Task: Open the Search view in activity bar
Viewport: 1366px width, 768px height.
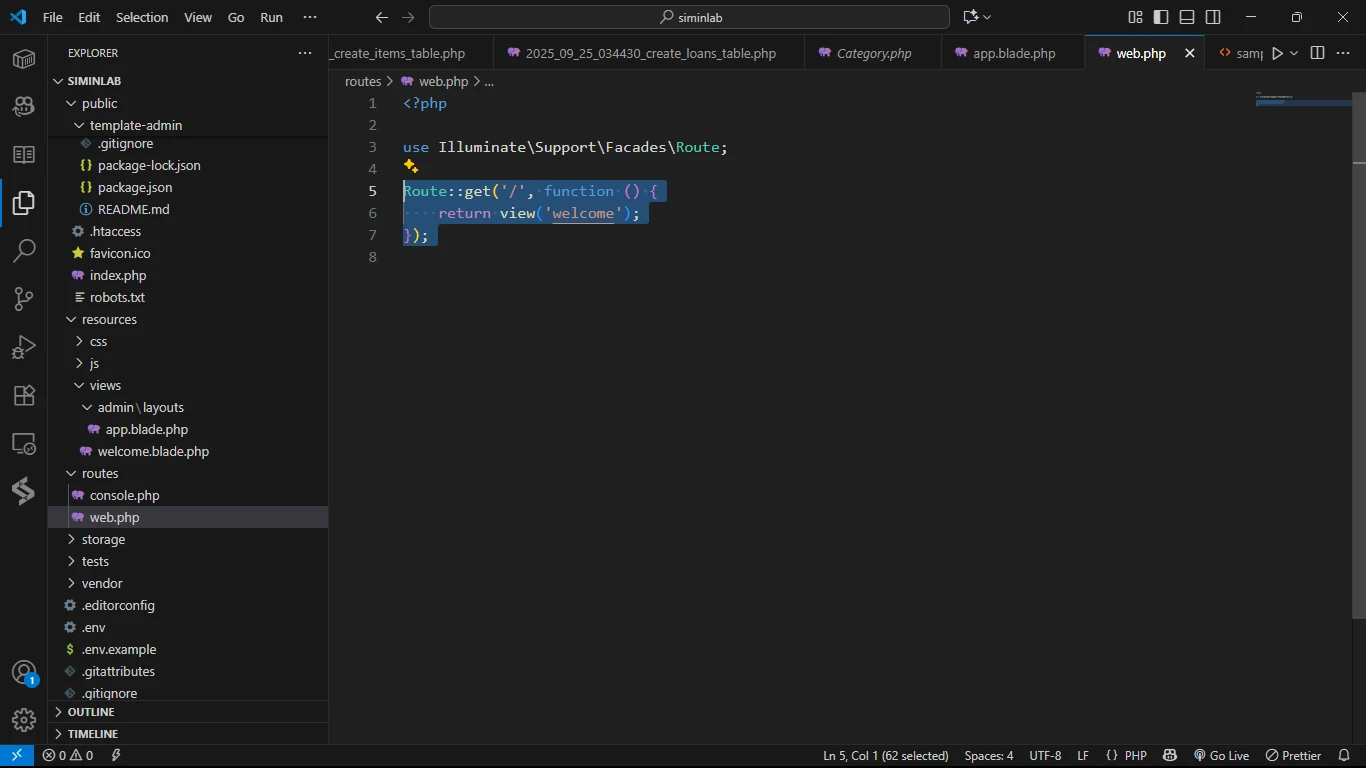Action: coord(24,250)
